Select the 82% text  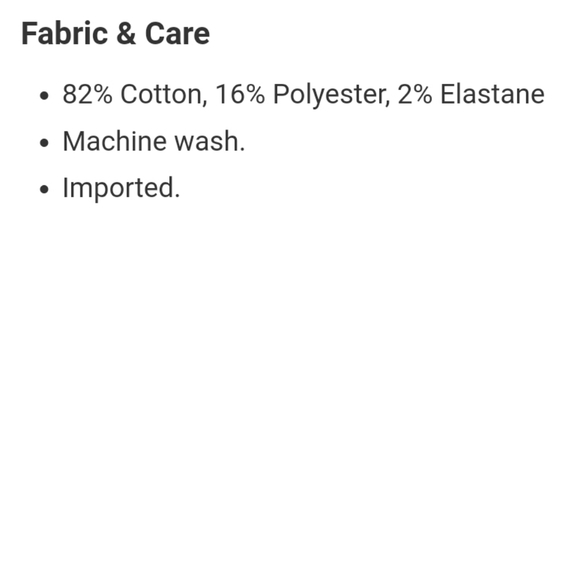coord(87,94)
